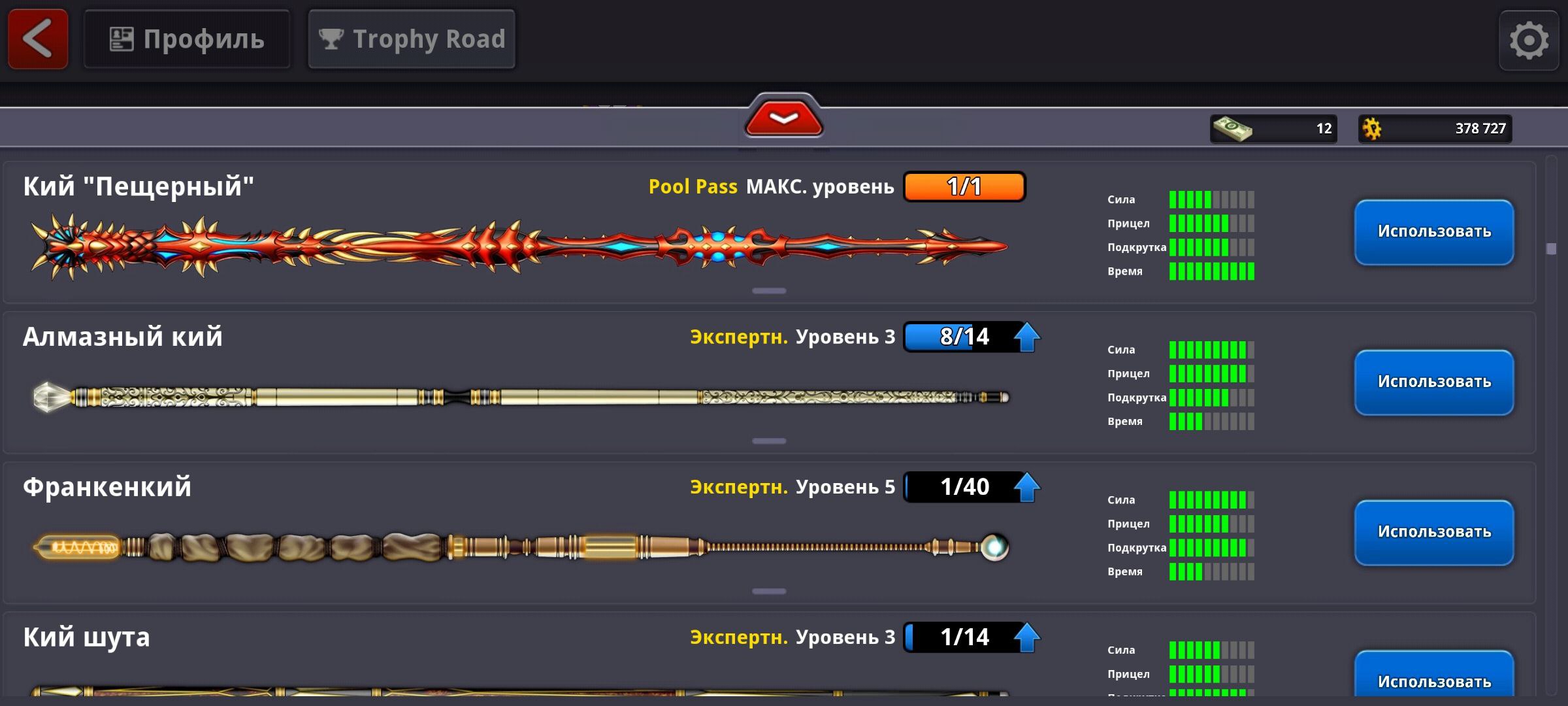Collapse panel with red chevron button

(783, 118)
